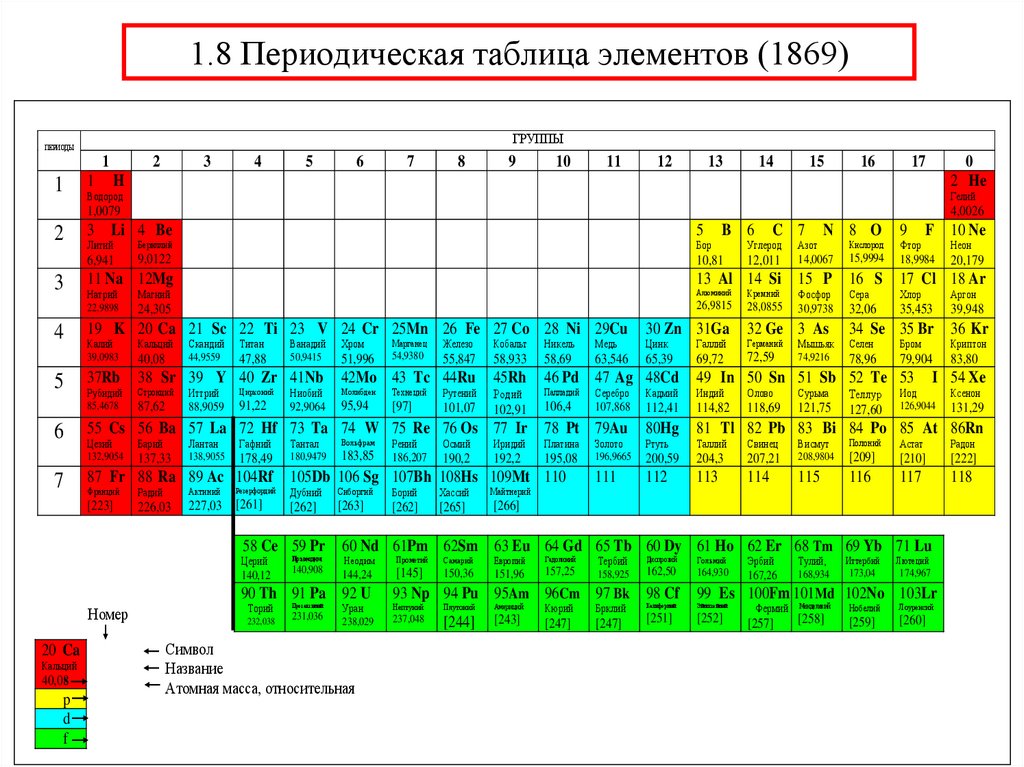Viewport: 1024px width, 767px height.
Task: Click the yellow 'p' legend swatch
Action: (60, 699)
